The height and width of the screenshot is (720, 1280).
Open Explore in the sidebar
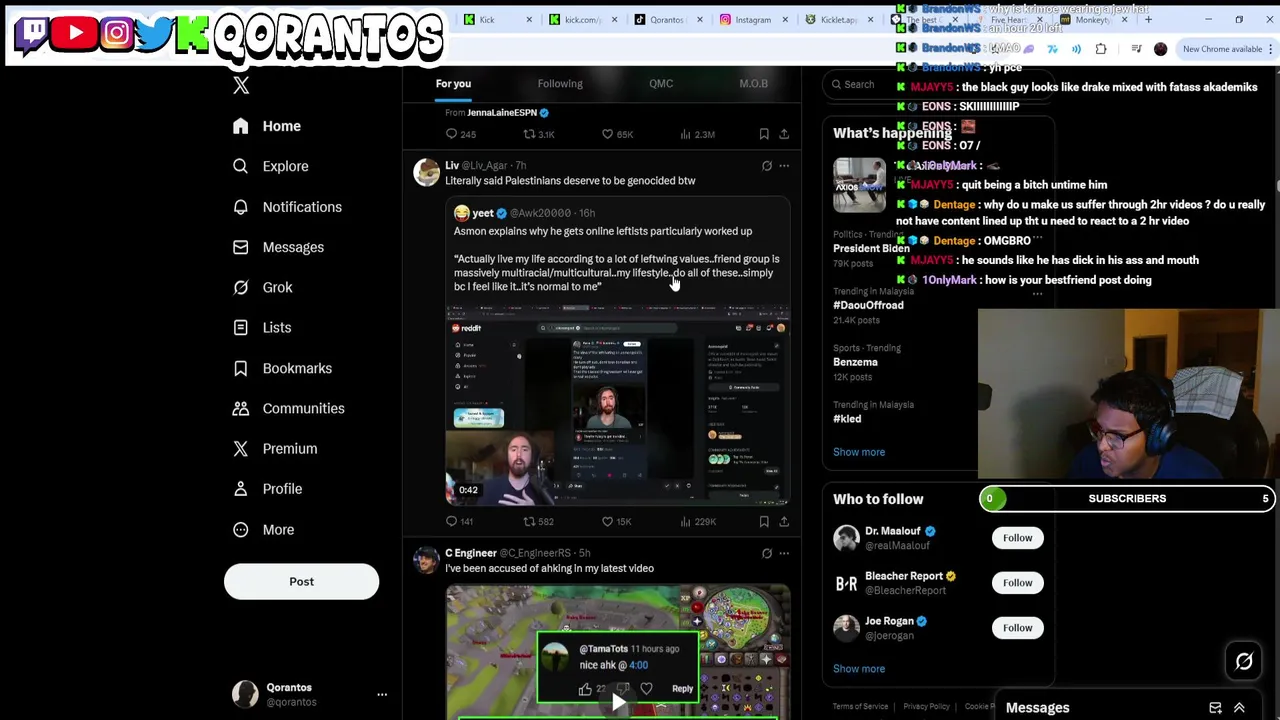click(x=270, y=166)
